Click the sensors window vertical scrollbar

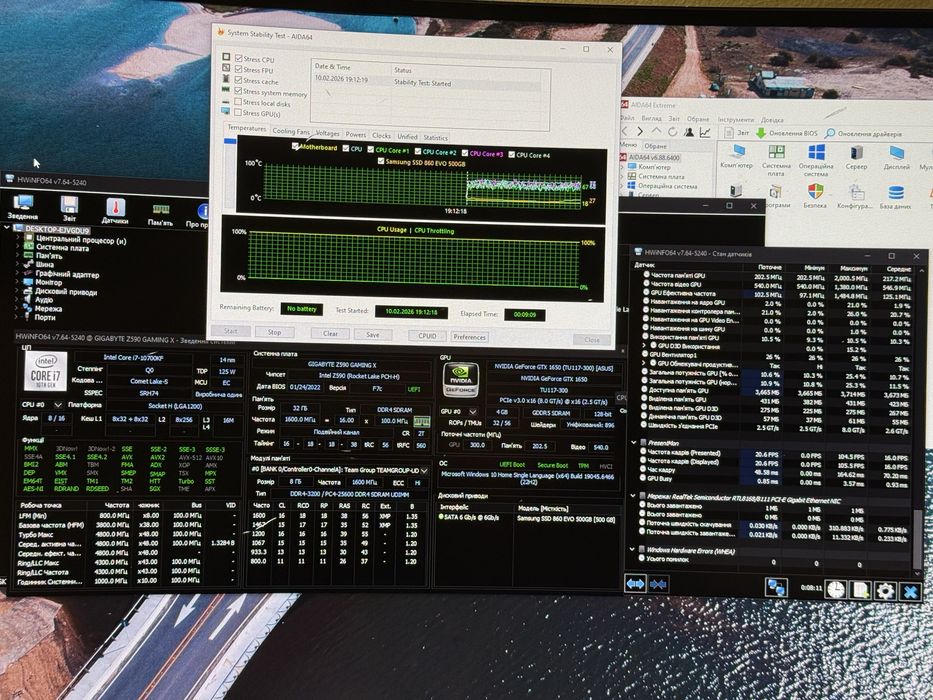(918, 539)
